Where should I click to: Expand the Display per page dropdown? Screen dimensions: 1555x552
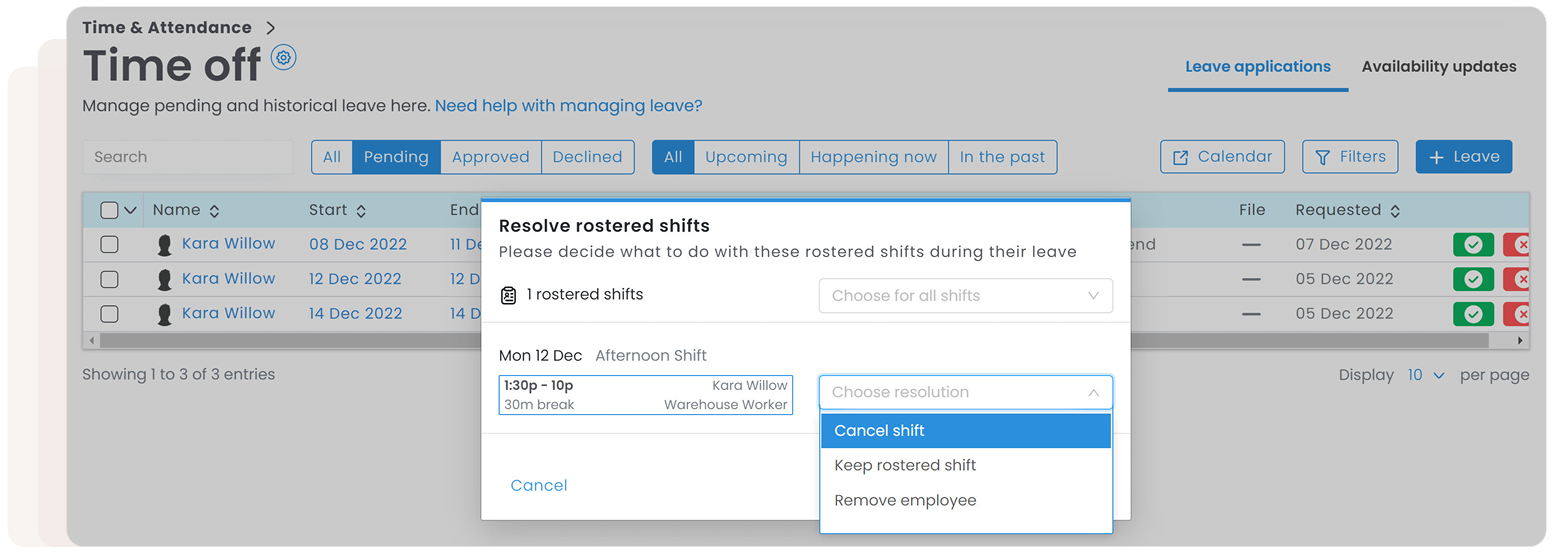1426,375
